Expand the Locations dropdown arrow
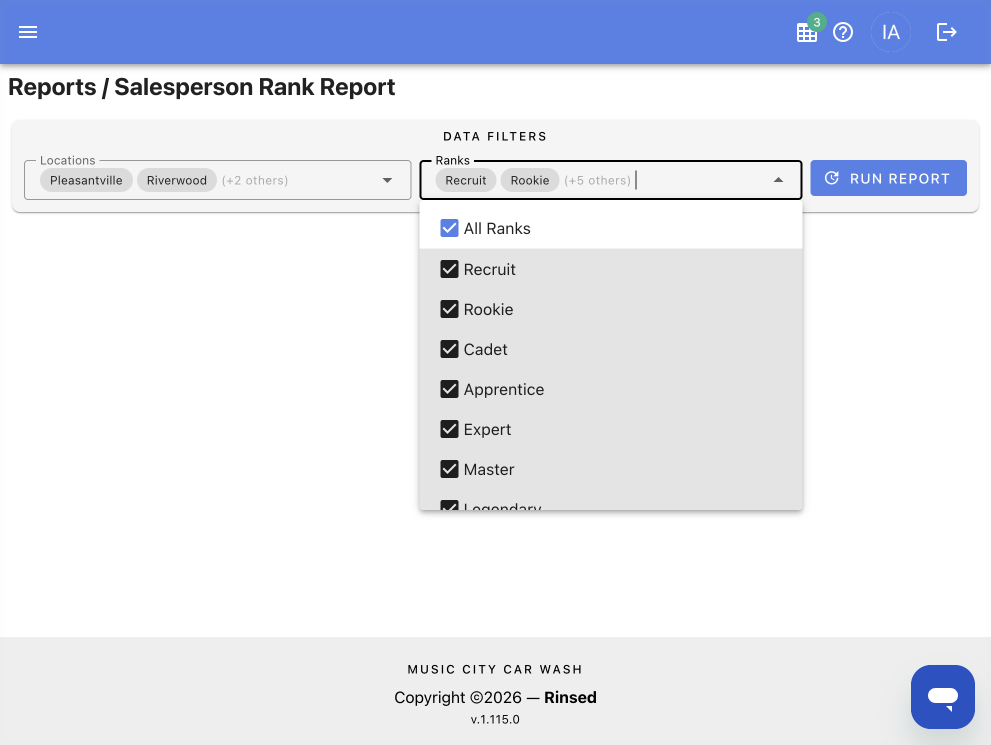Viewport: 991px width, 745px height. pos(387,180)
